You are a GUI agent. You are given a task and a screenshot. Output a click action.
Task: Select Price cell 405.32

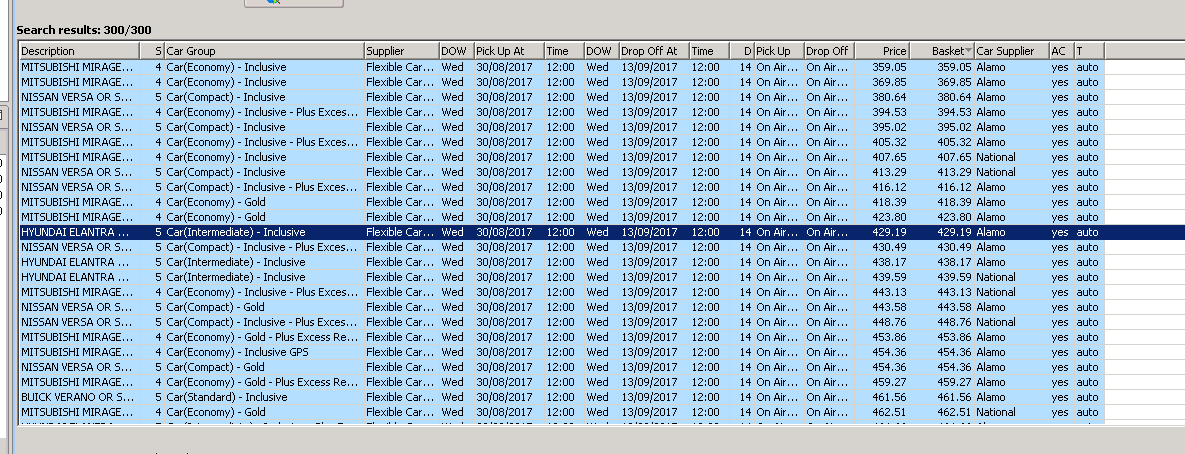click(x=890, y=142)
